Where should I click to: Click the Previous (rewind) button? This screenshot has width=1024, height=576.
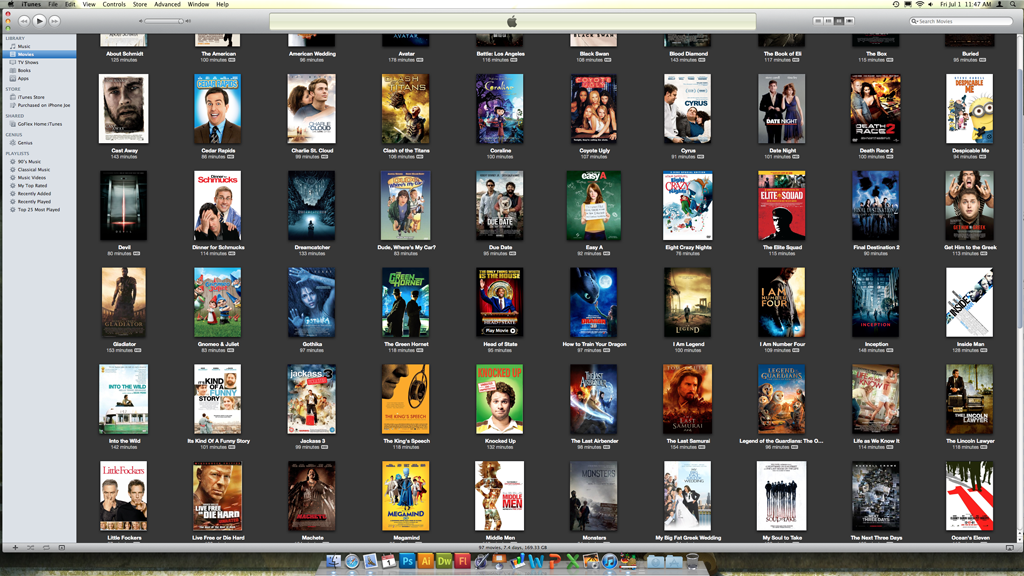coord(24,21)
